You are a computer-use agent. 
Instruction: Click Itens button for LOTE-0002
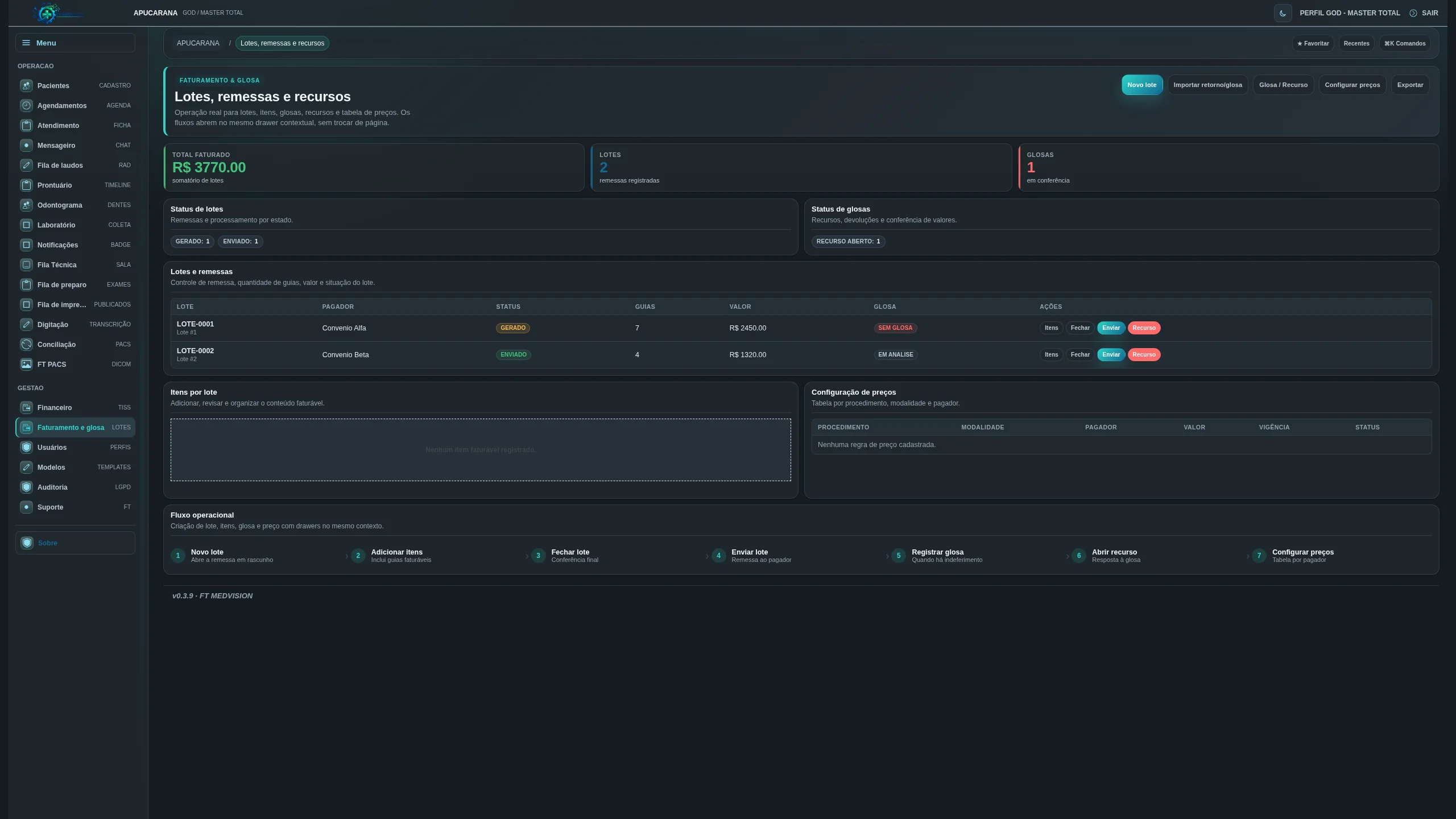1051,355
